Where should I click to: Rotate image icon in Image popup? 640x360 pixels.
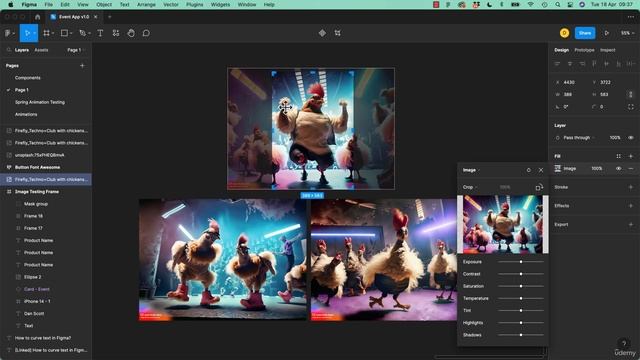click(539, 187)
